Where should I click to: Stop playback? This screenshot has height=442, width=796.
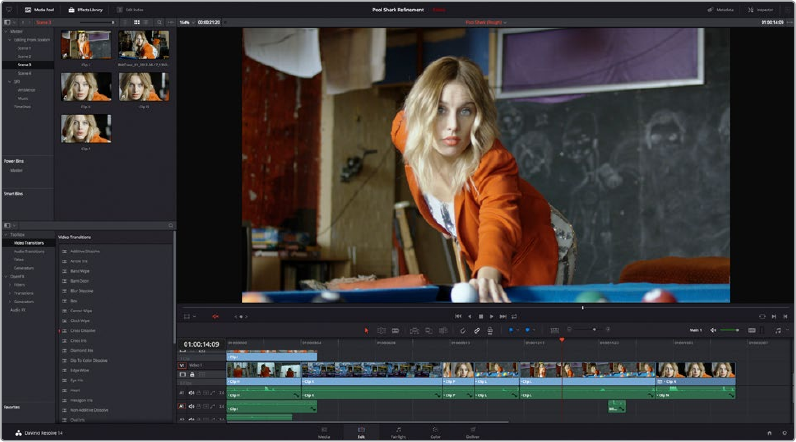pos(481,316)
